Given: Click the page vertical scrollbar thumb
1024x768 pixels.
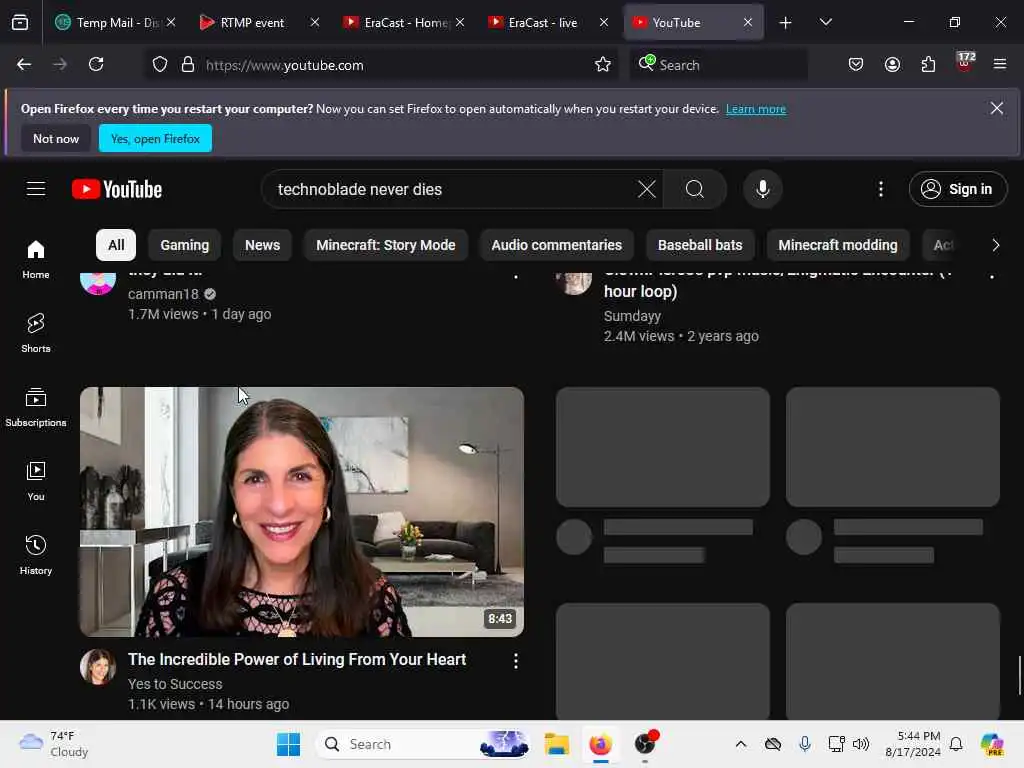Looking at the screenshot, I should coord(1019,675).
